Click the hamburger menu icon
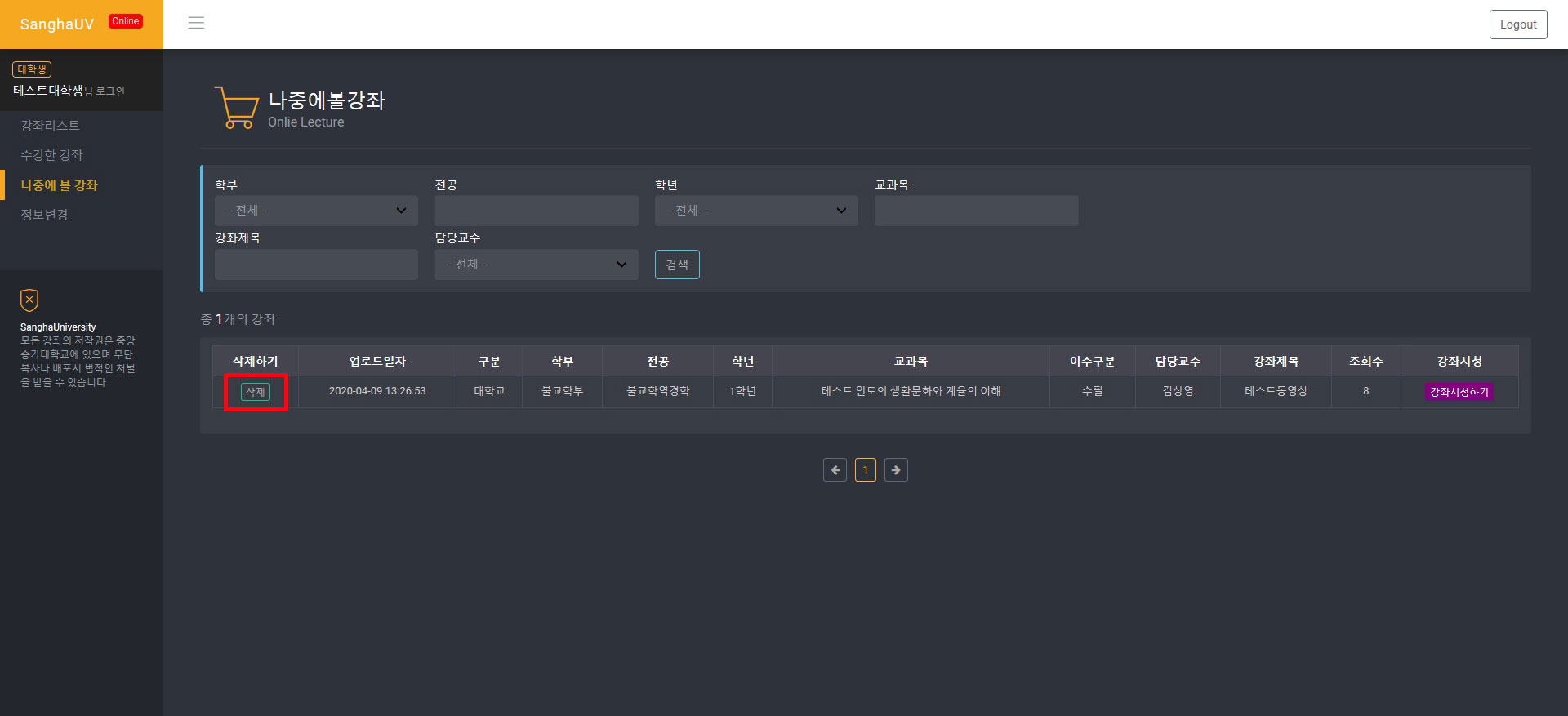1568x716 pixels. tap(196, 23)
